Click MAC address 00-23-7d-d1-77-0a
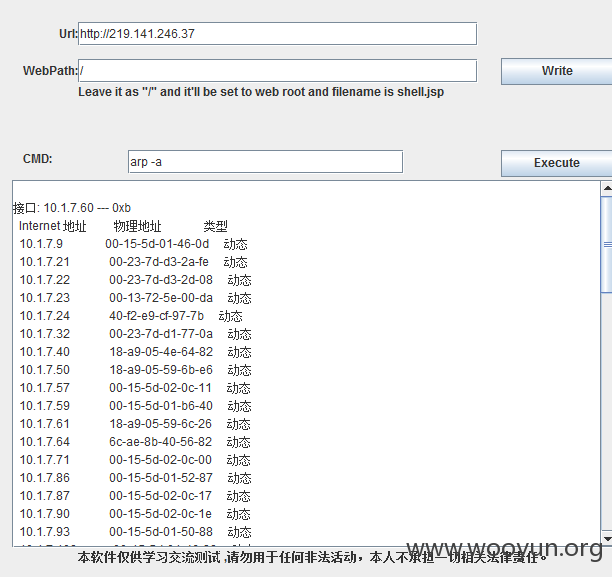This screenshot has width=612, height=577. point(161,334)
